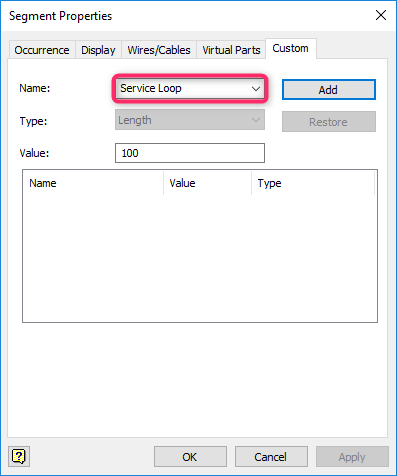Image resolution: width=397 pixels, height=476 pixels.
Task: Click the Apply button
Action: (x=352, y=457)
